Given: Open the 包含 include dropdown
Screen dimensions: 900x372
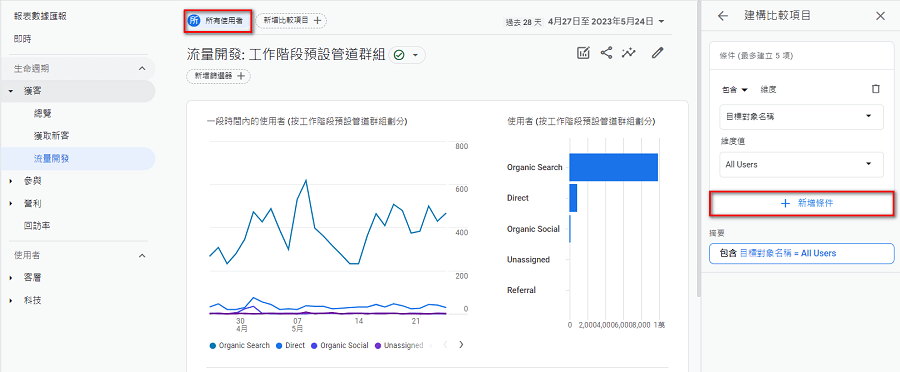Looking at the screenshot, I should (735, 90).
